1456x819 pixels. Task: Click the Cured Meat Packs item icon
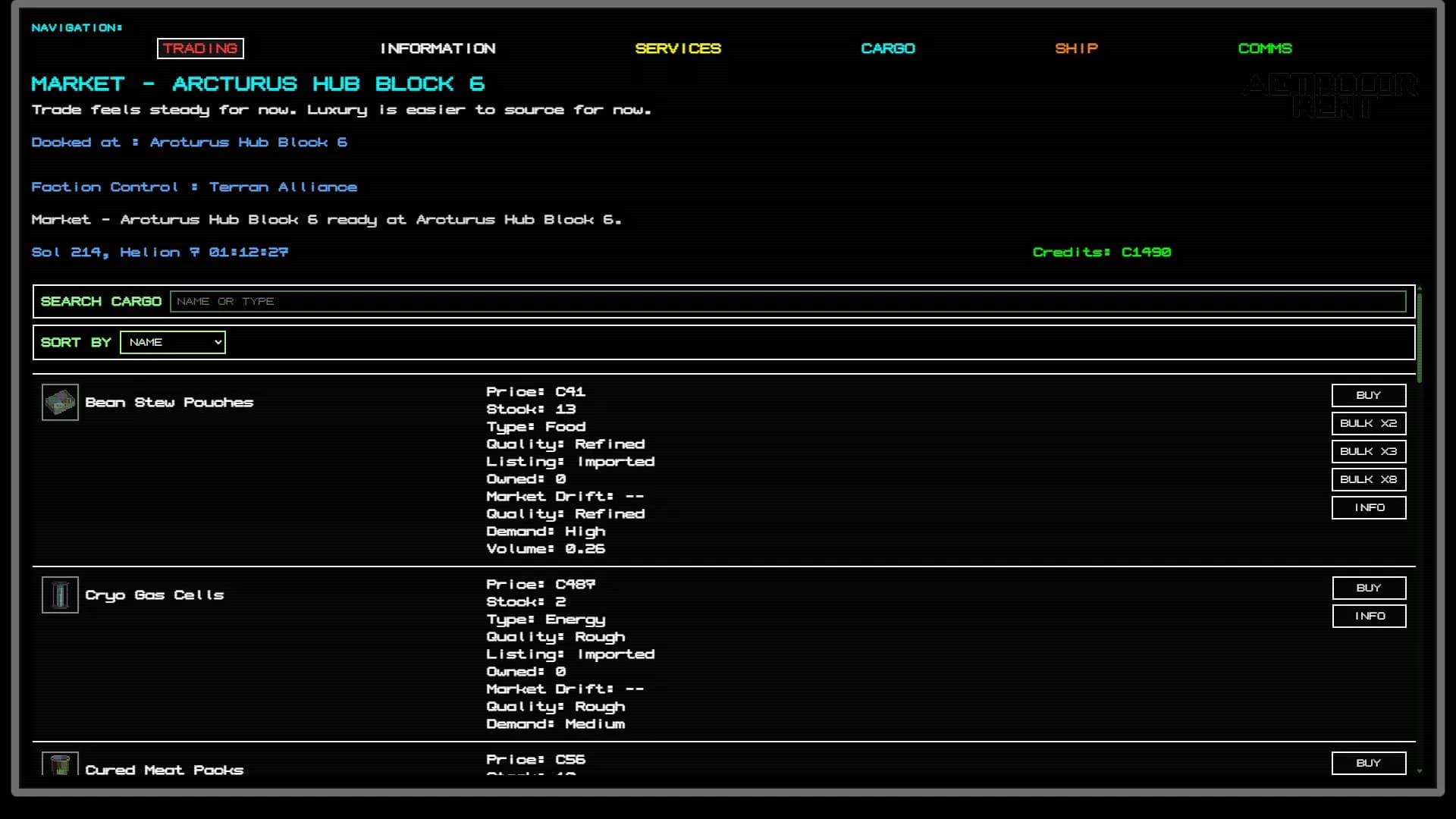click(x=60, y=764)
